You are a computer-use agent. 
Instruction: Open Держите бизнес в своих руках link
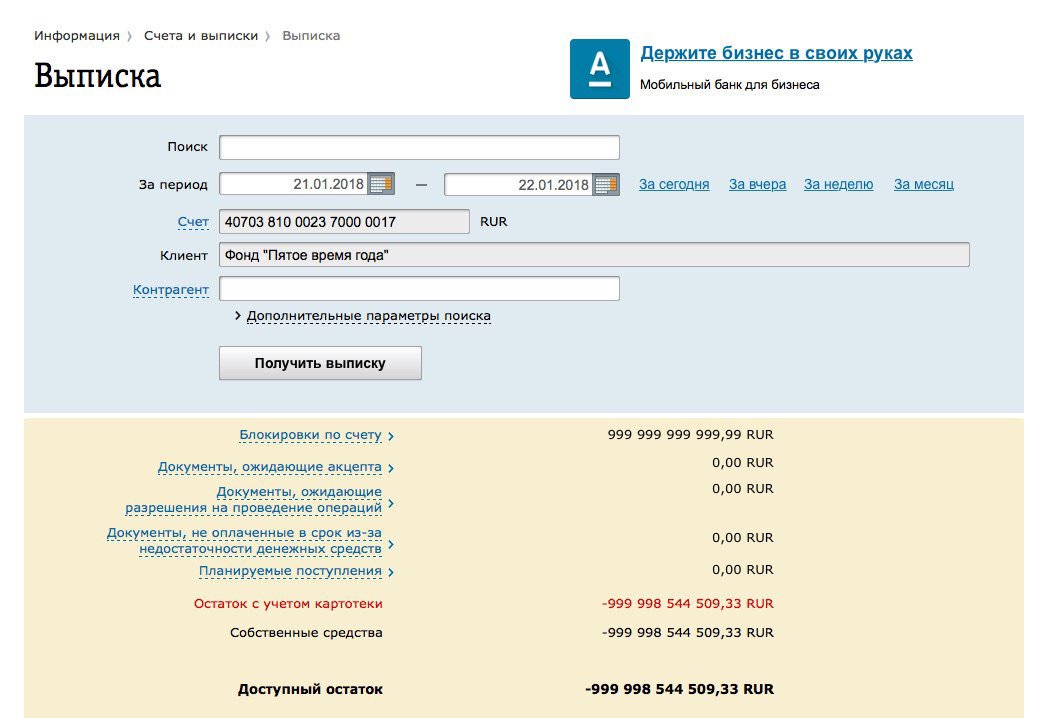coord(776,53)
